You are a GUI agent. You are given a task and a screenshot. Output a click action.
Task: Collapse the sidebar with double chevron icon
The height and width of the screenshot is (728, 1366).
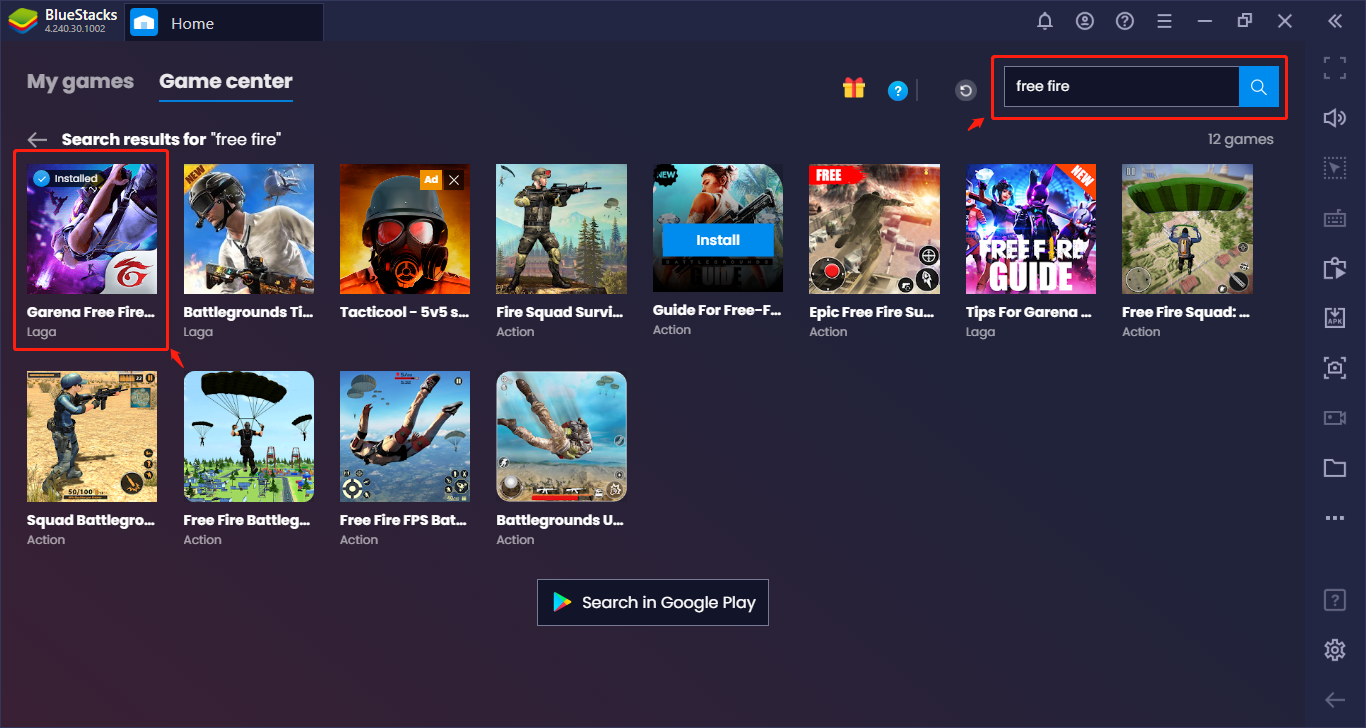[x=1335, y=21]
